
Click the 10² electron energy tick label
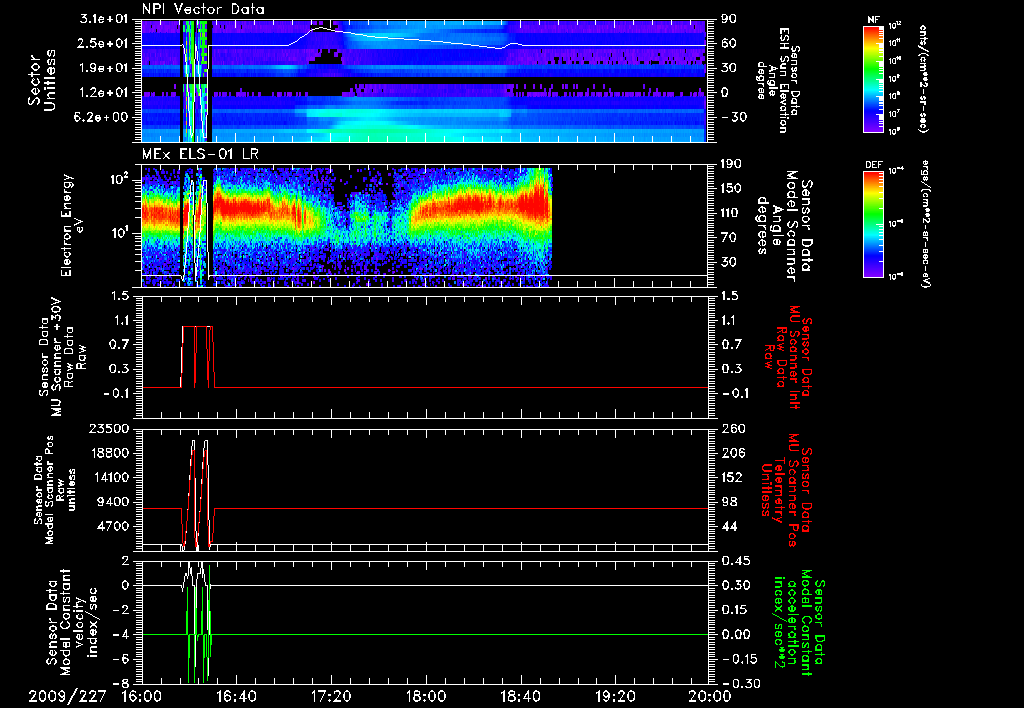pyautogui.click(x=119, y=179)
